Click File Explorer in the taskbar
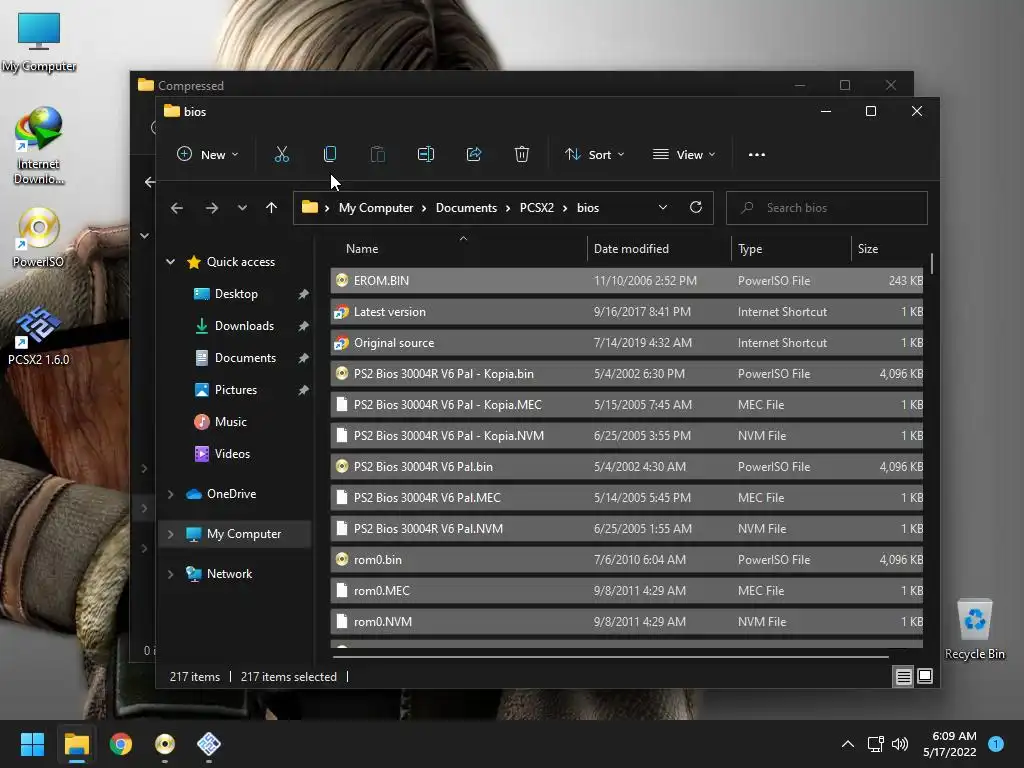Screen dimensions: 1024x768 [x=76, y=744]
